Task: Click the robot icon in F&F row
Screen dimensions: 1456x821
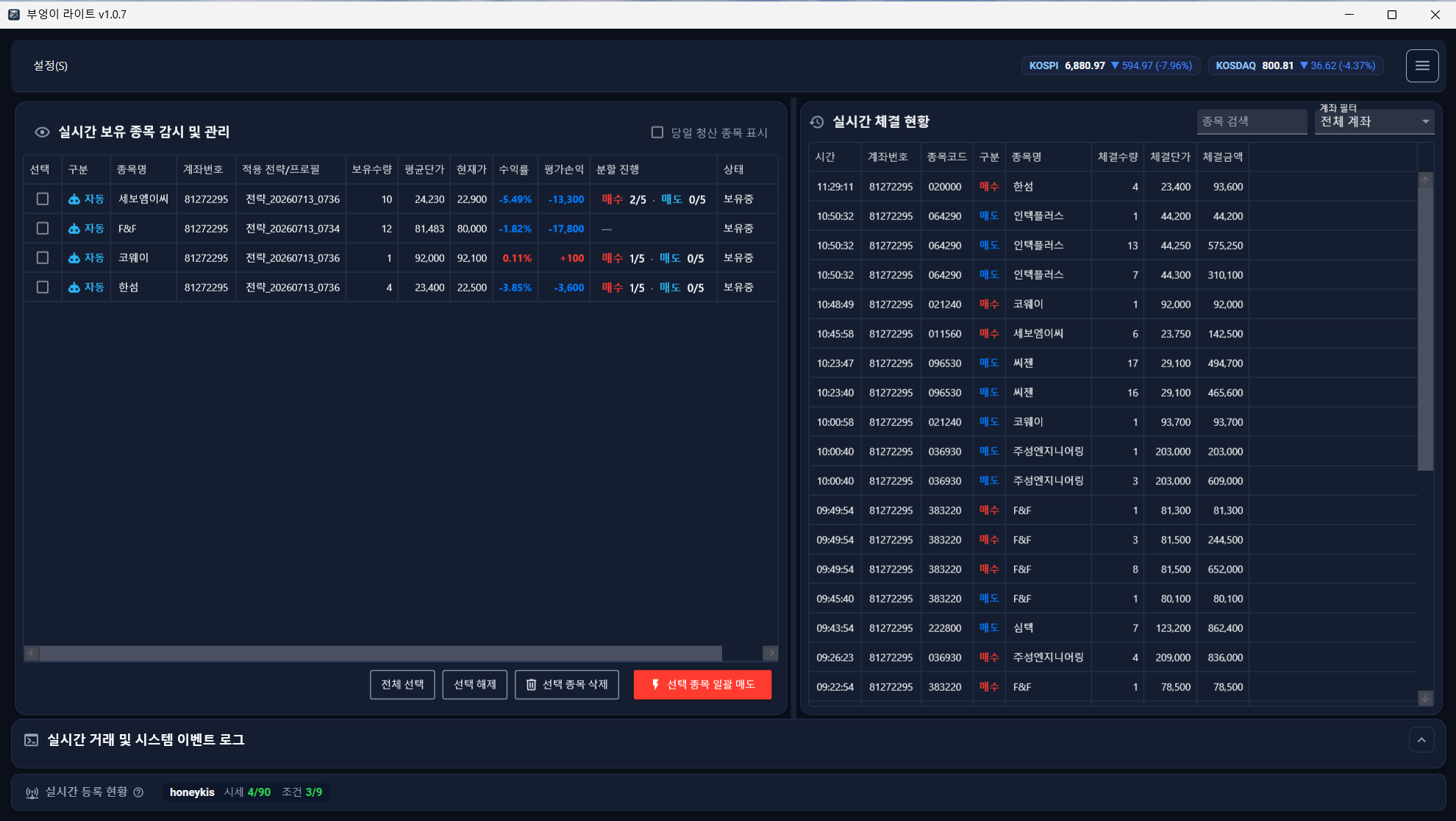Action: 74,229
